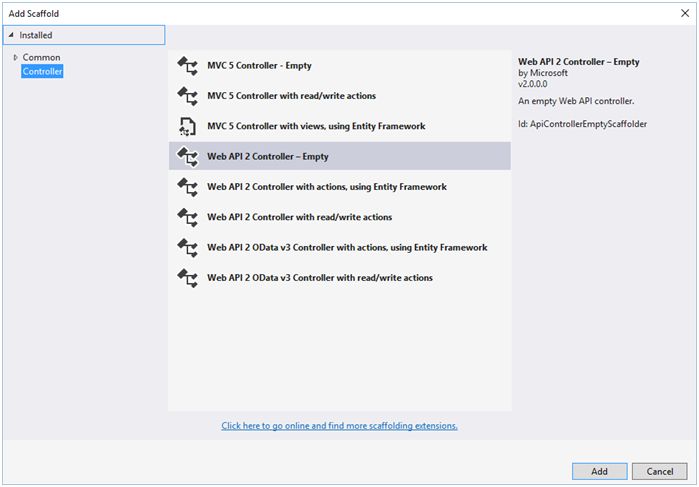This screenshot has width=699, height=487.
Task: Pick Web API 2 Controller with read/write actions
Action: (x=339, y=217)
